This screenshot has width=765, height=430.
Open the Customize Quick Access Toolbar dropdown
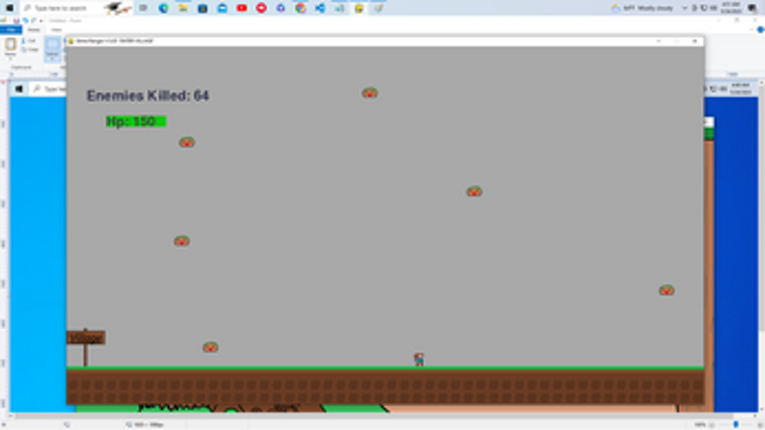(x=41, y=20)
